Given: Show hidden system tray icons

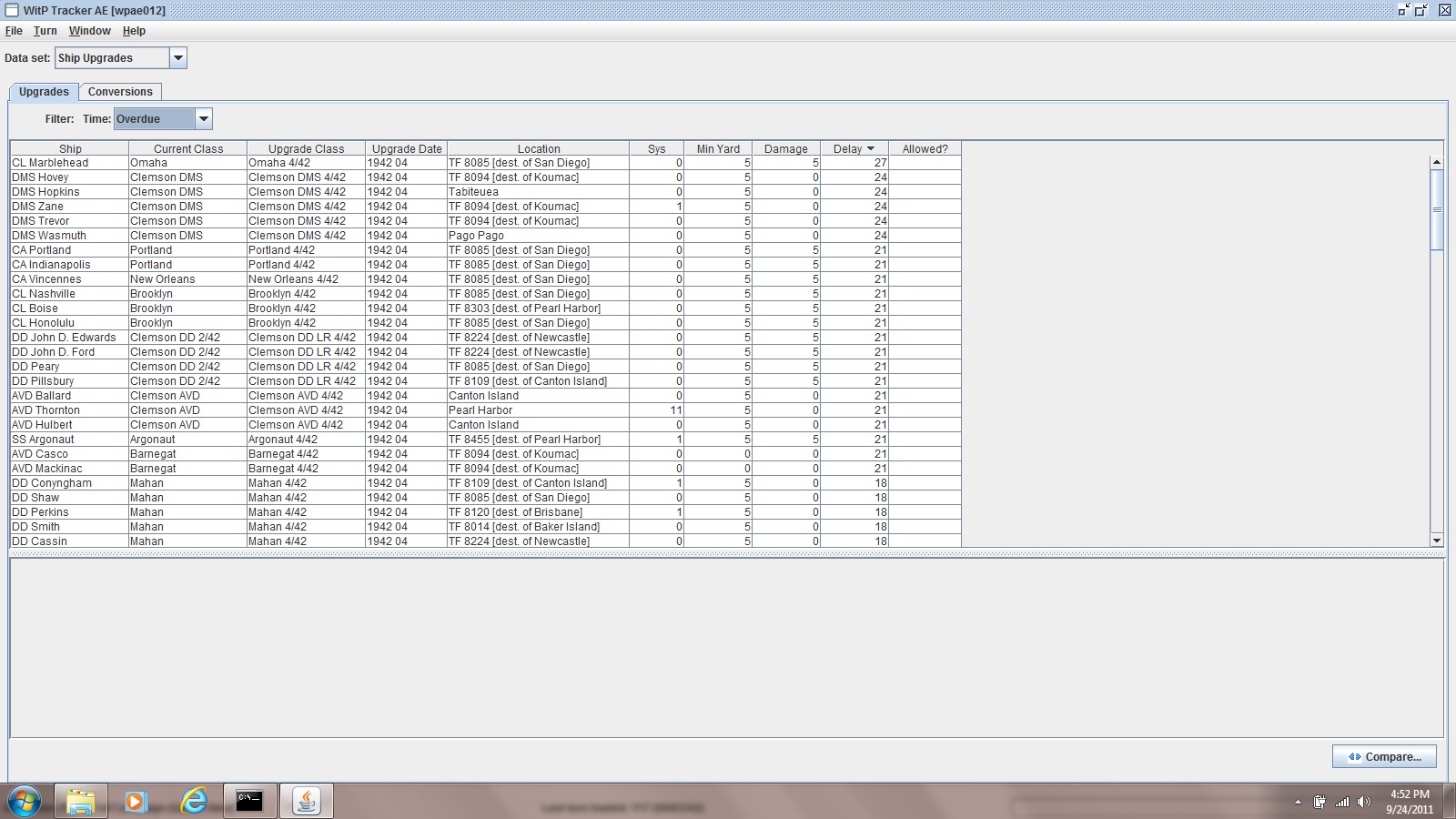Looking at the screenshot, I should tap(1298, 802).
